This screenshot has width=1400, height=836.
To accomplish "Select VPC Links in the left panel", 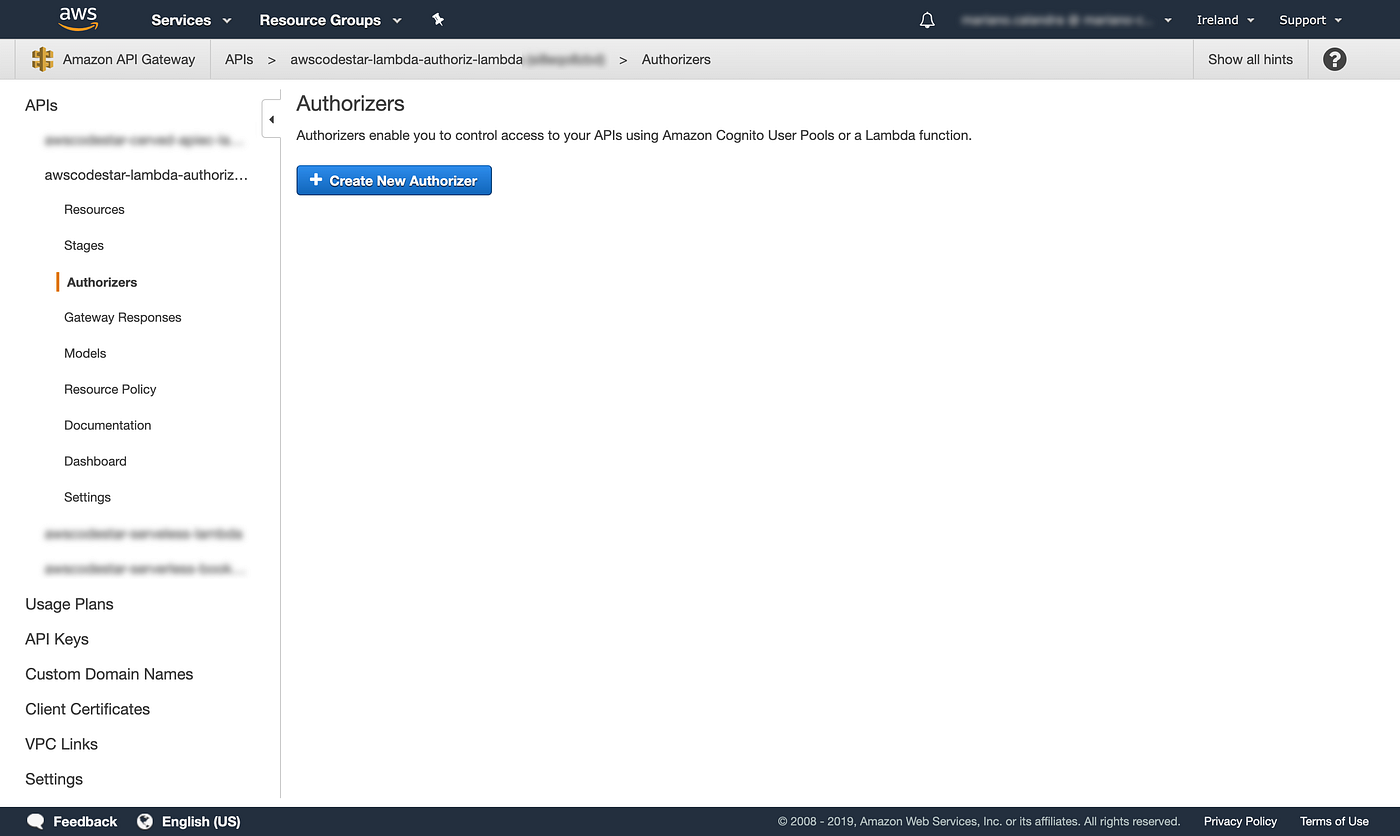I will click(61, 743).
